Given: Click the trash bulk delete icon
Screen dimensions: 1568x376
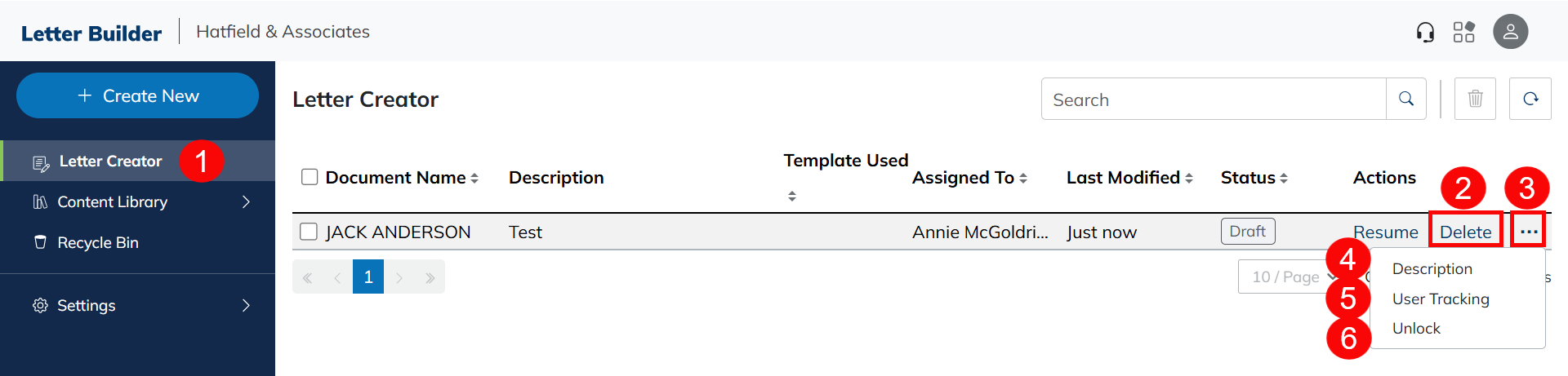Looking at the screenshot, I should click(x=1475, y=99).
